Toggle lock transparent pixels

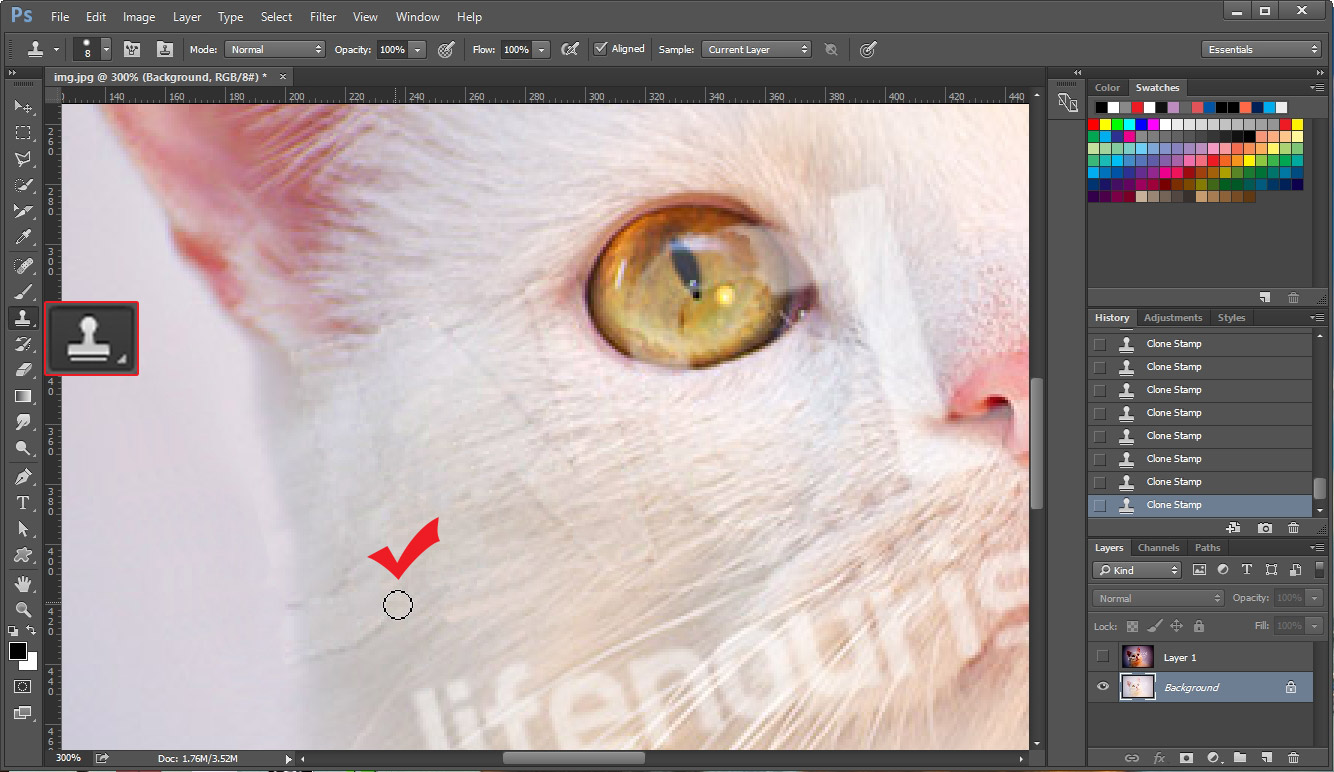(1132, 626)
